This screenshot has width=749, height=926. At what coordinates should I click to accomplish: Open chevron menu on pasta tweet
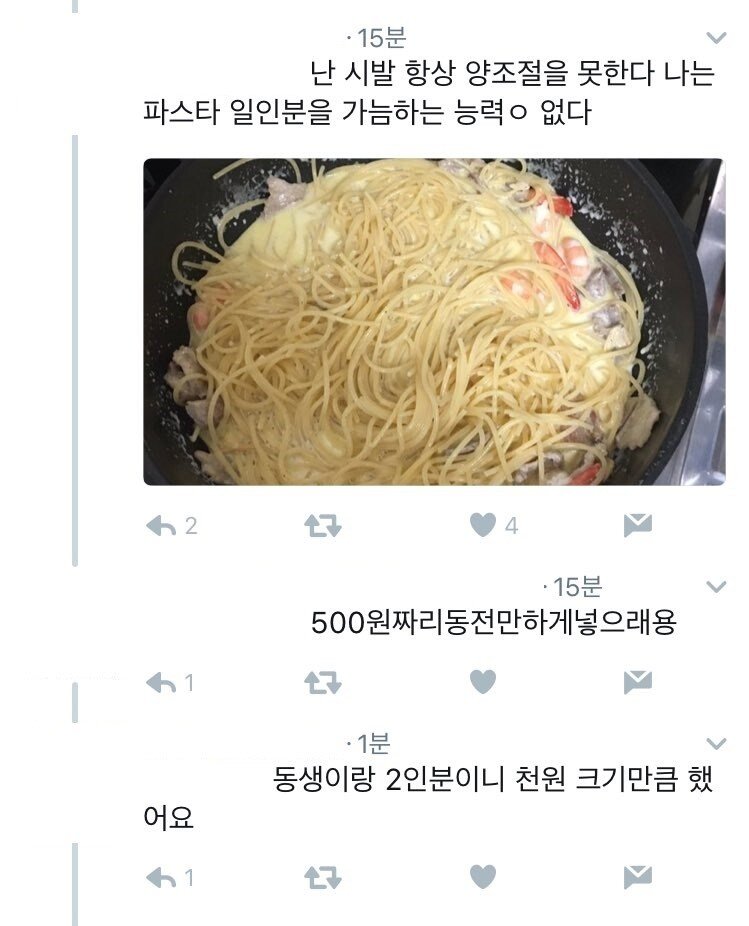tap(716, 38)
